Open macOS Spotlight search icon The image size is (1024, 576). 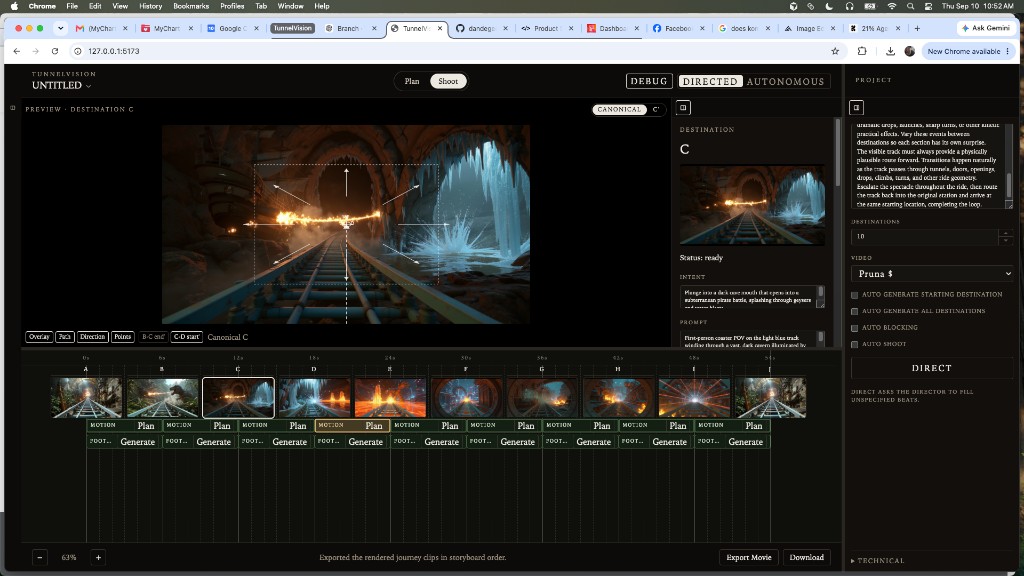910,6
